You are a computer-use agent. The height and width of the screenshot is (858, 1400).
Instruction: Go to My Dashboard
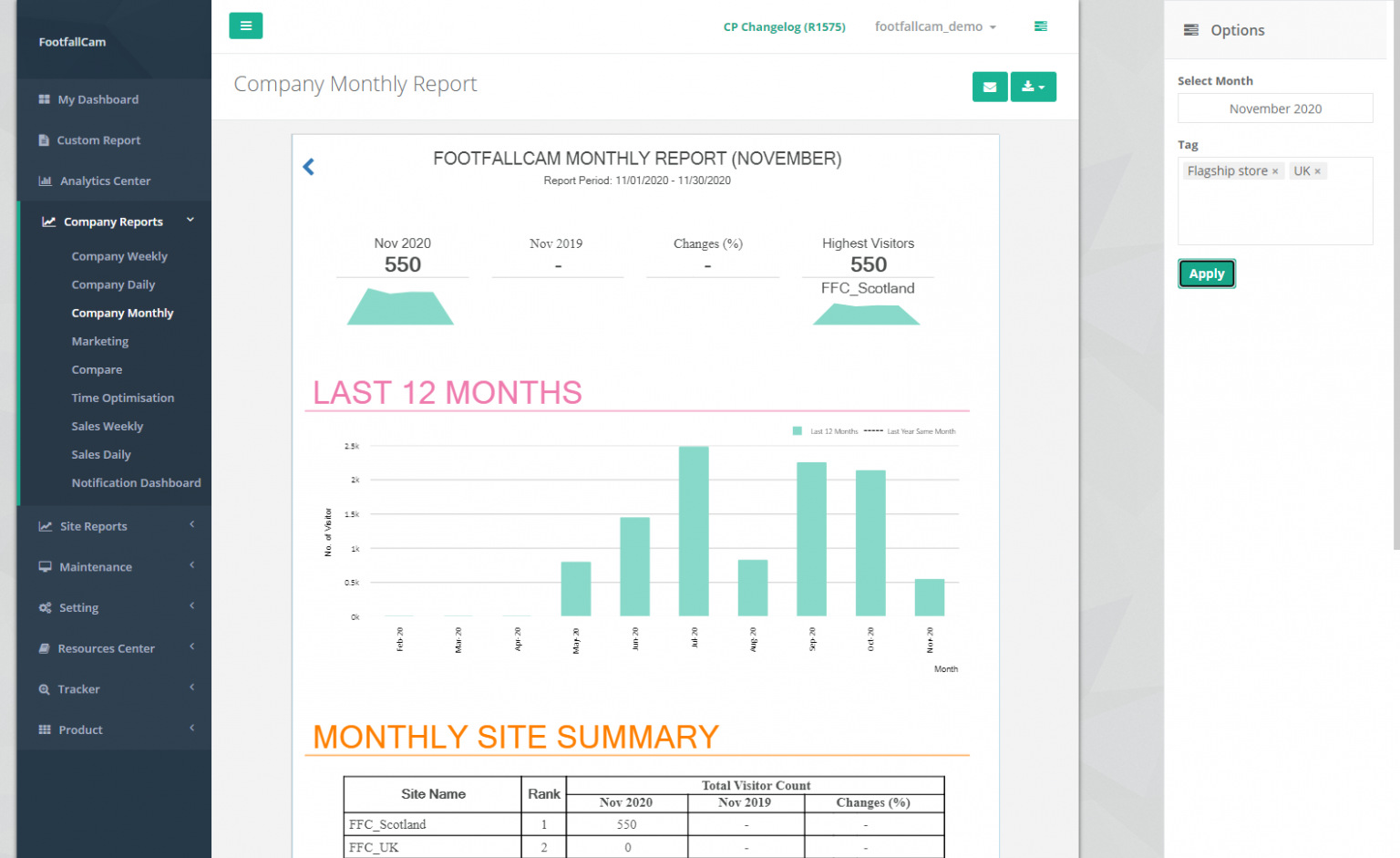tap(98, 99)
